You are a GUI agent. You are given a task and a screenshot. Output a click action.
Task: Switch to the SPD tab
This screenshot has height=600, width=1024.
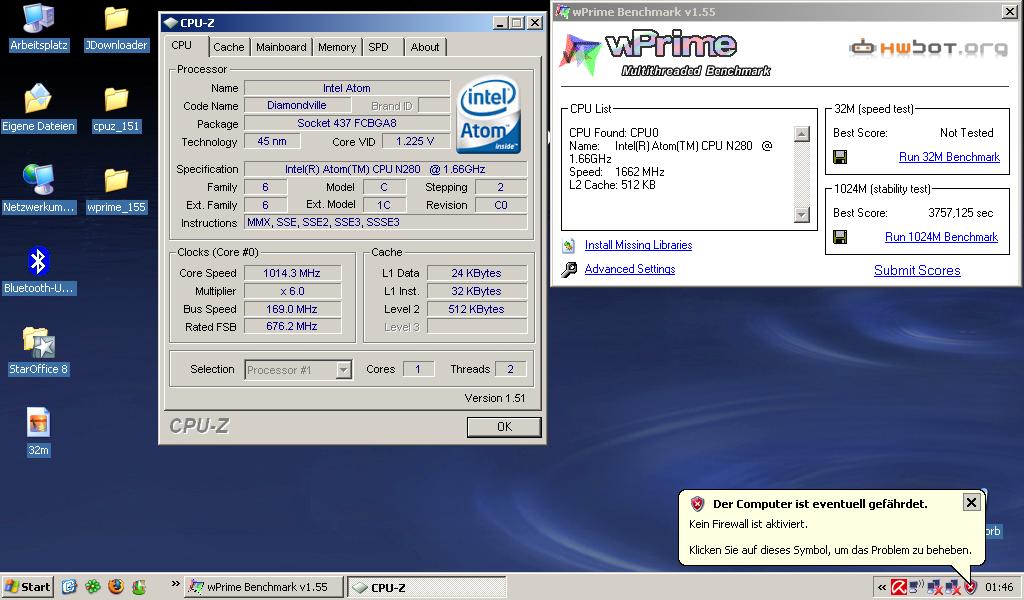pos(378,47)
